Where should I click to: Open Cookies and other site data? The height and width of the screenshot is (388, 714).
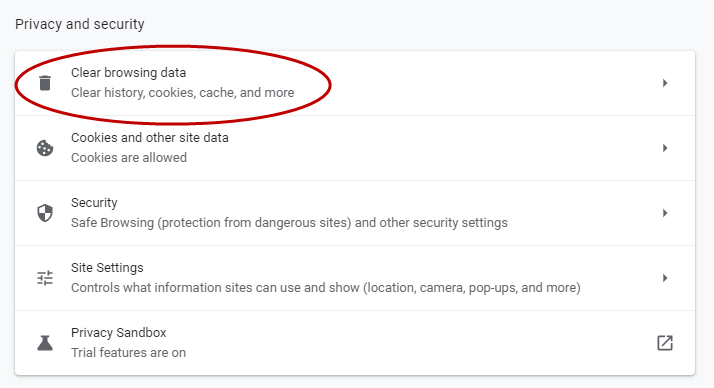click(x=355, y=148)
